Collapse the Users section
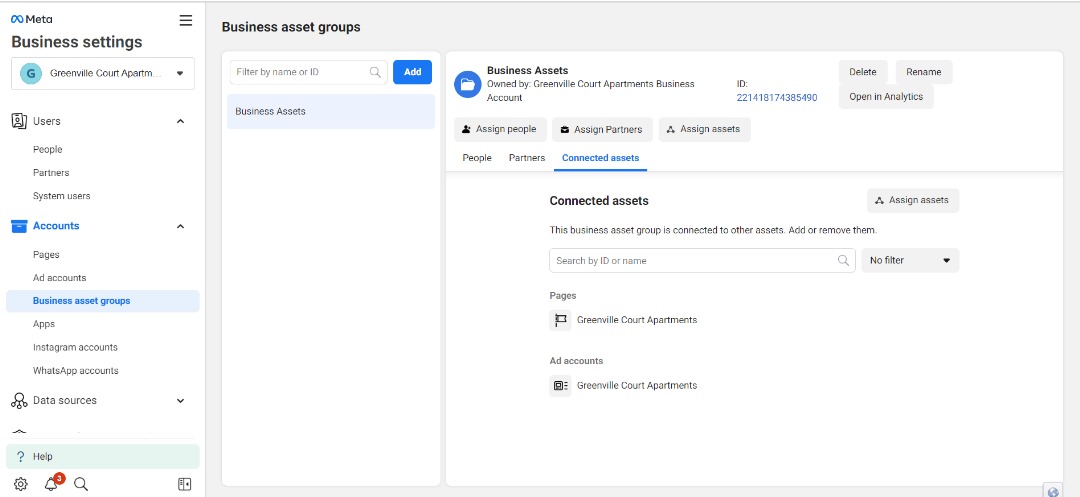This screenshot has width=1080, height=497. [x=180, y=121]
